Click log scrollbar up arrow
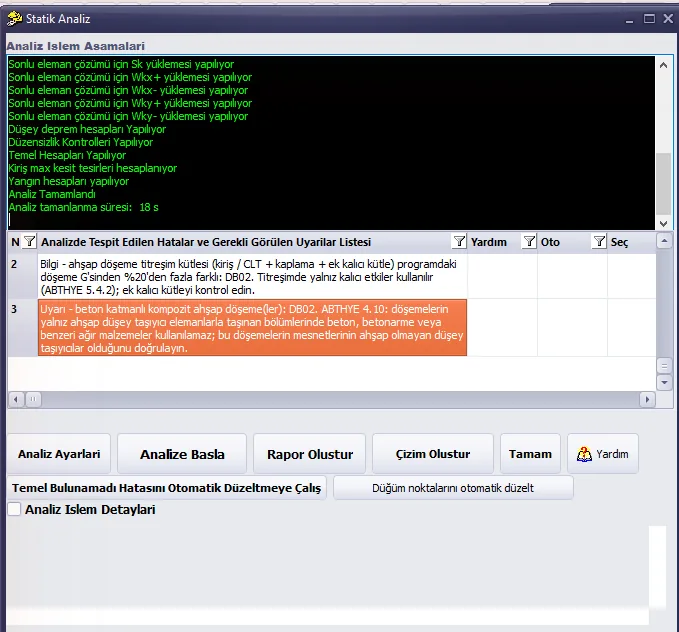Viewport: 679px width, 632px height. tap(663, 65)
